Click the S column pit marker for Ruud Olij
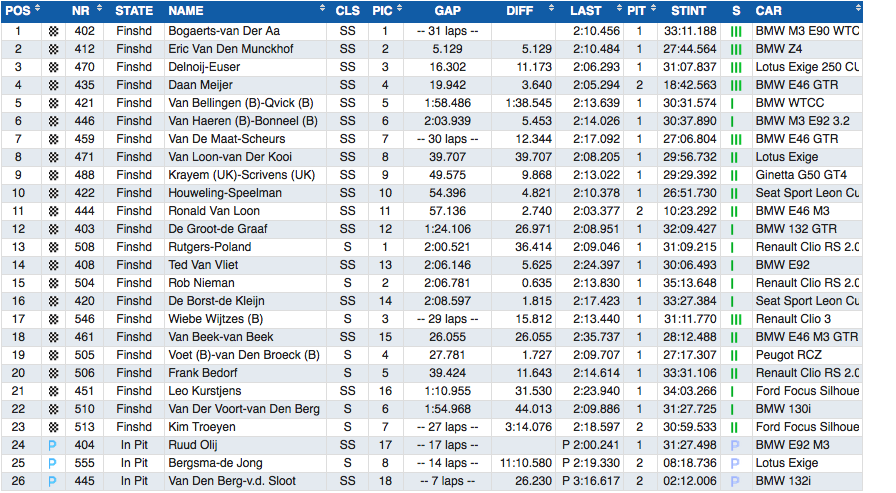 [x=735, y=445]
